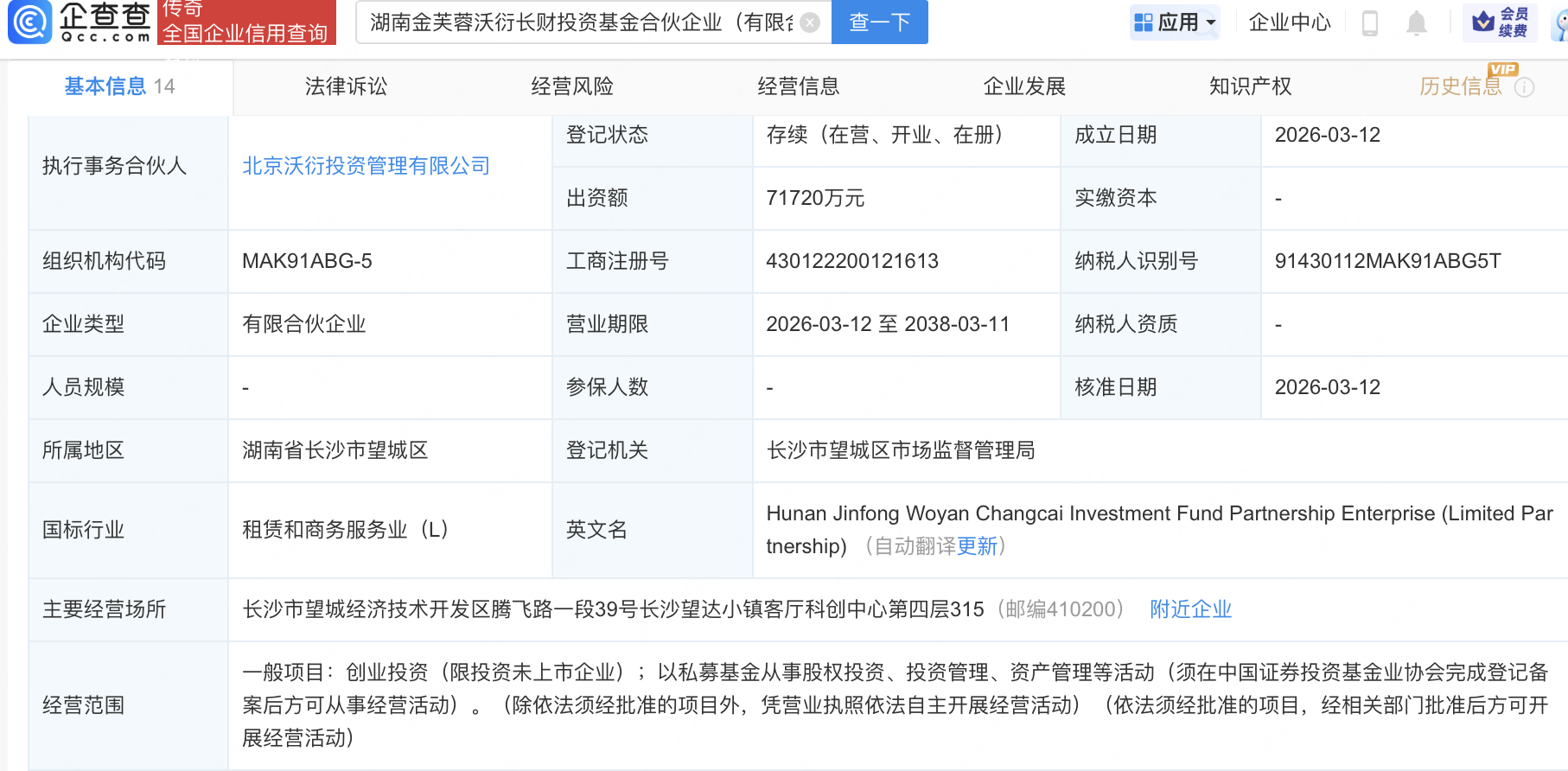The width and height of the screenshot is (1568, 771).
Task: Go to the 知识产权 tab
Action: [1250, 86]
